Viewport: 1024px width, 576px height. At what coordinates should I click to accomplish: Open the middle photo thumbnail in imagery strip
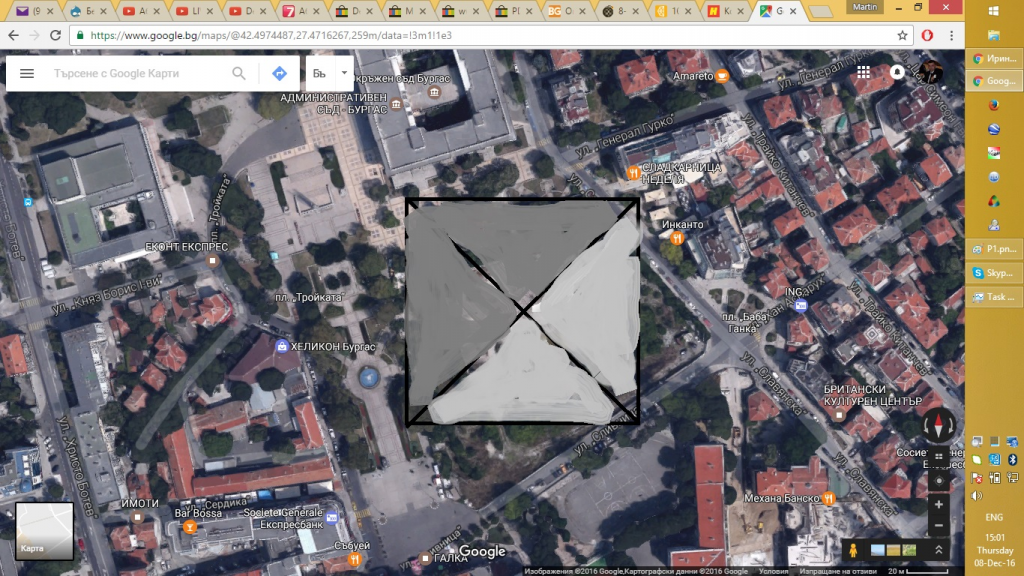point(893,551)
